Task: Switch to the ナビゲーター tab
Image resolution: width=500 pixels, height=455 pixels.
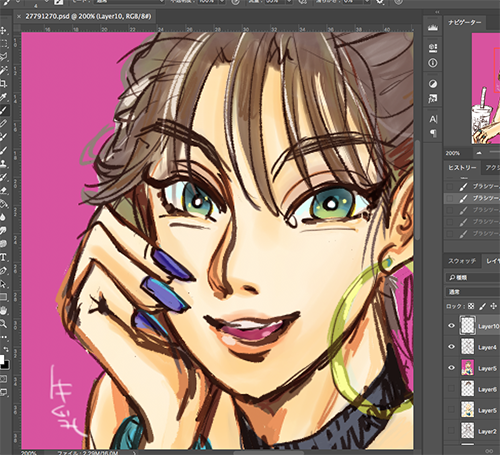Action: pyautogui.click(x=465, y=22)
